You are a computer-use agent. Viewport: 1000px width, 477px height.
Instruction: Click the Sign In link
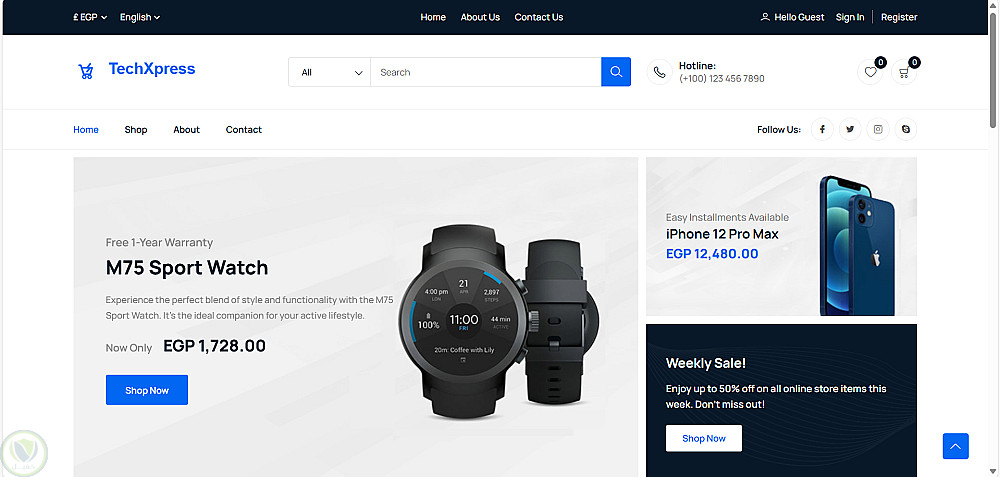point(850,17)
